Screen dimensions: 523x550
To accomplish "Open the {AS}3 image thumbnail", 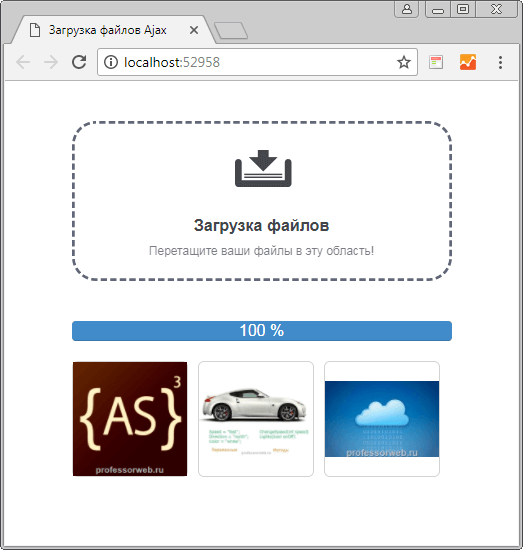I will (130, 419).
